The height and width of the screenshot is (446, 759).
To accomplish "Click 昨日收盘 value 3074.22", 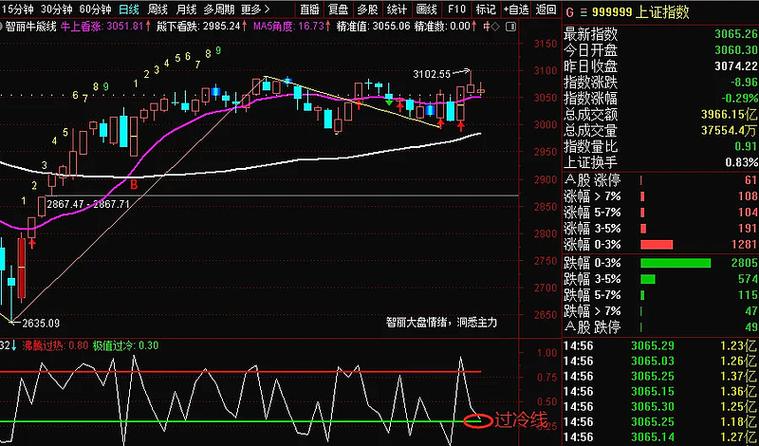I will [736, 66].
